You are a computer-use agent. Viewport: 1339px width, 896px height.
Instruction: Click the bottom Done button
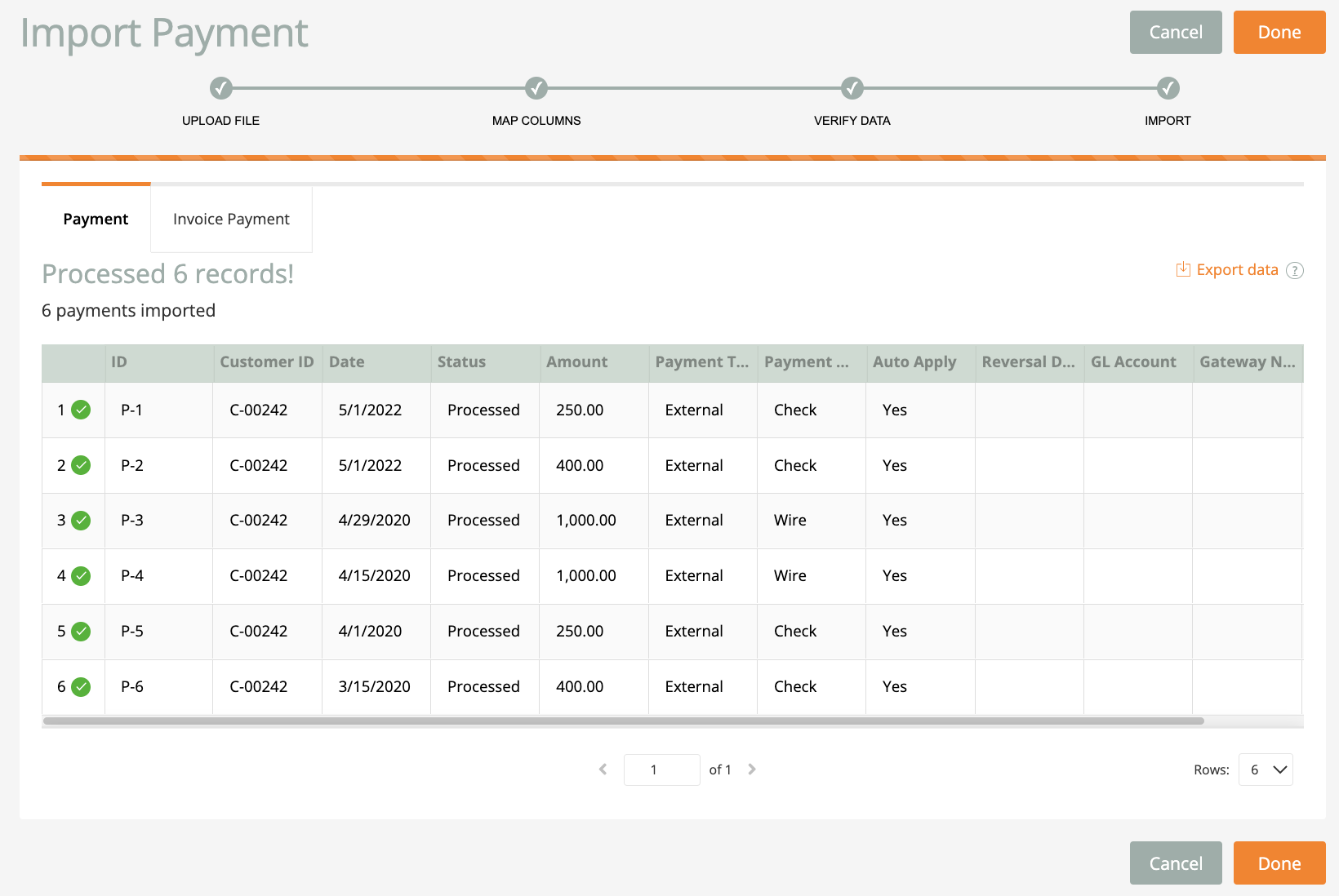[1279, 863]
